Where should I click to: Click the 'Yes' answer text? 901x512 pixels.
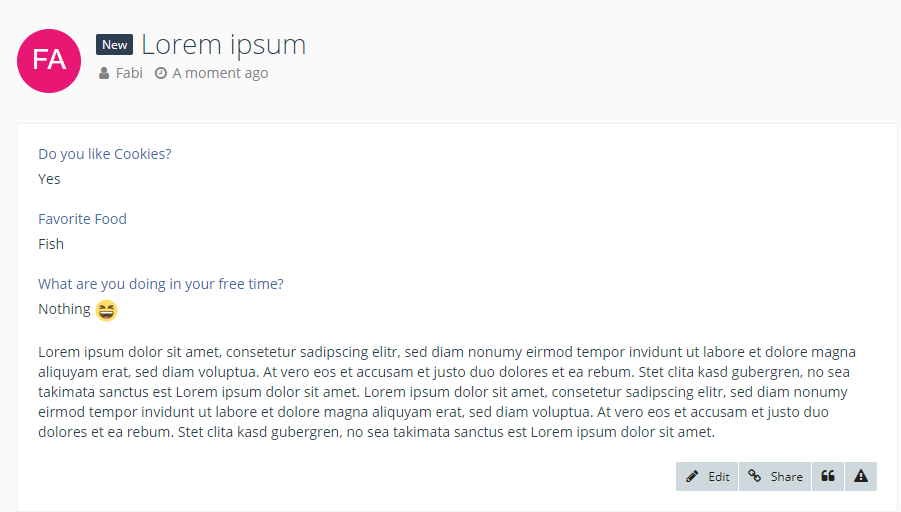pos(49,179)
